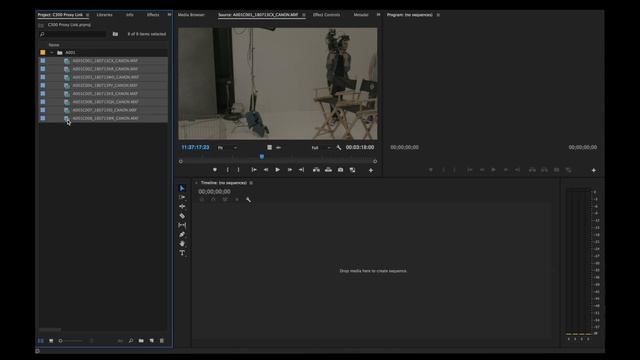Select the Ripple Edit tool
The height and width of the screenshot is (360, 640).
tap(182, 207)
